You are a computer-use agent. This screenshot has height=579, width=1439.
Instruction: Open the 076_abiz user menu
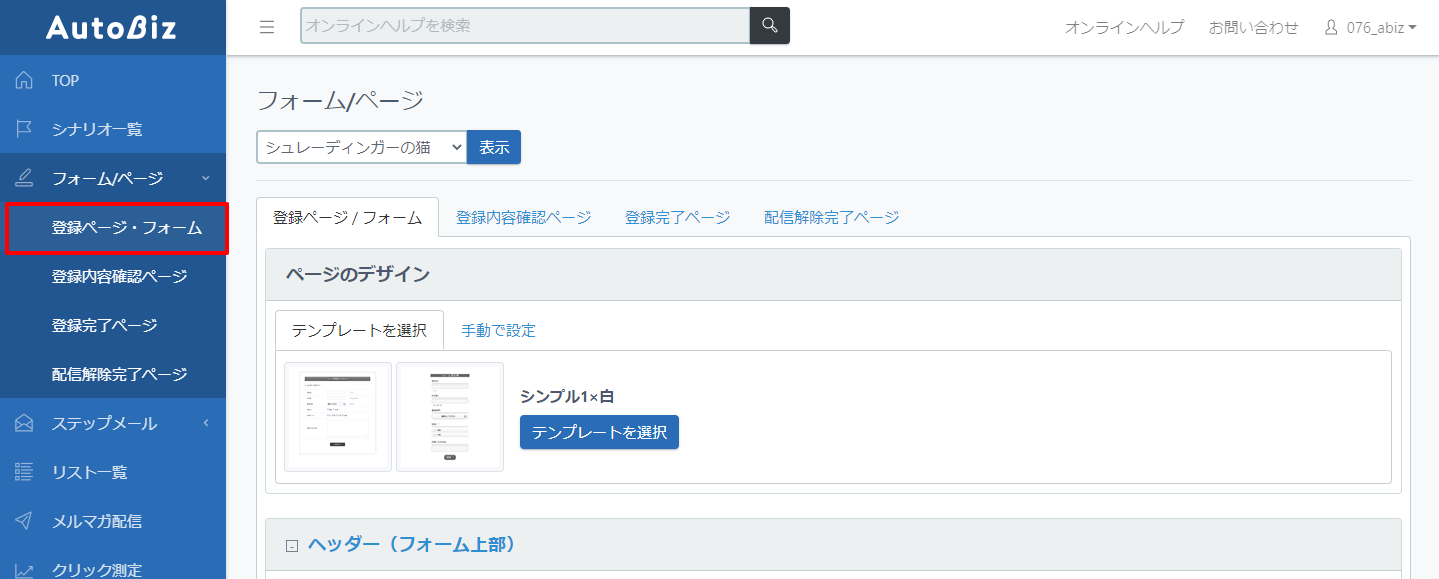pyautogui.click(x=1371, y=27)
